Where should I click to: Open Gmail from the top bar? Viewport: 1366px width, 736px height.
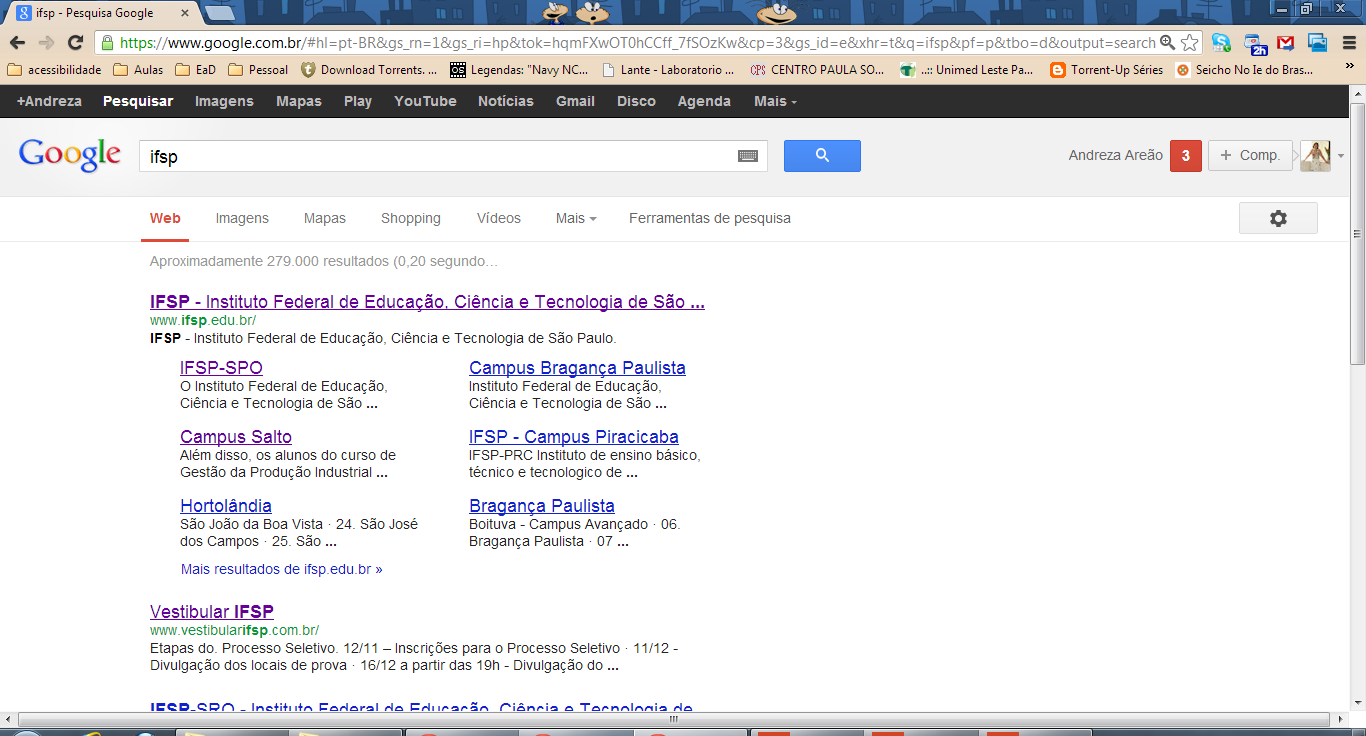(576, 101)
